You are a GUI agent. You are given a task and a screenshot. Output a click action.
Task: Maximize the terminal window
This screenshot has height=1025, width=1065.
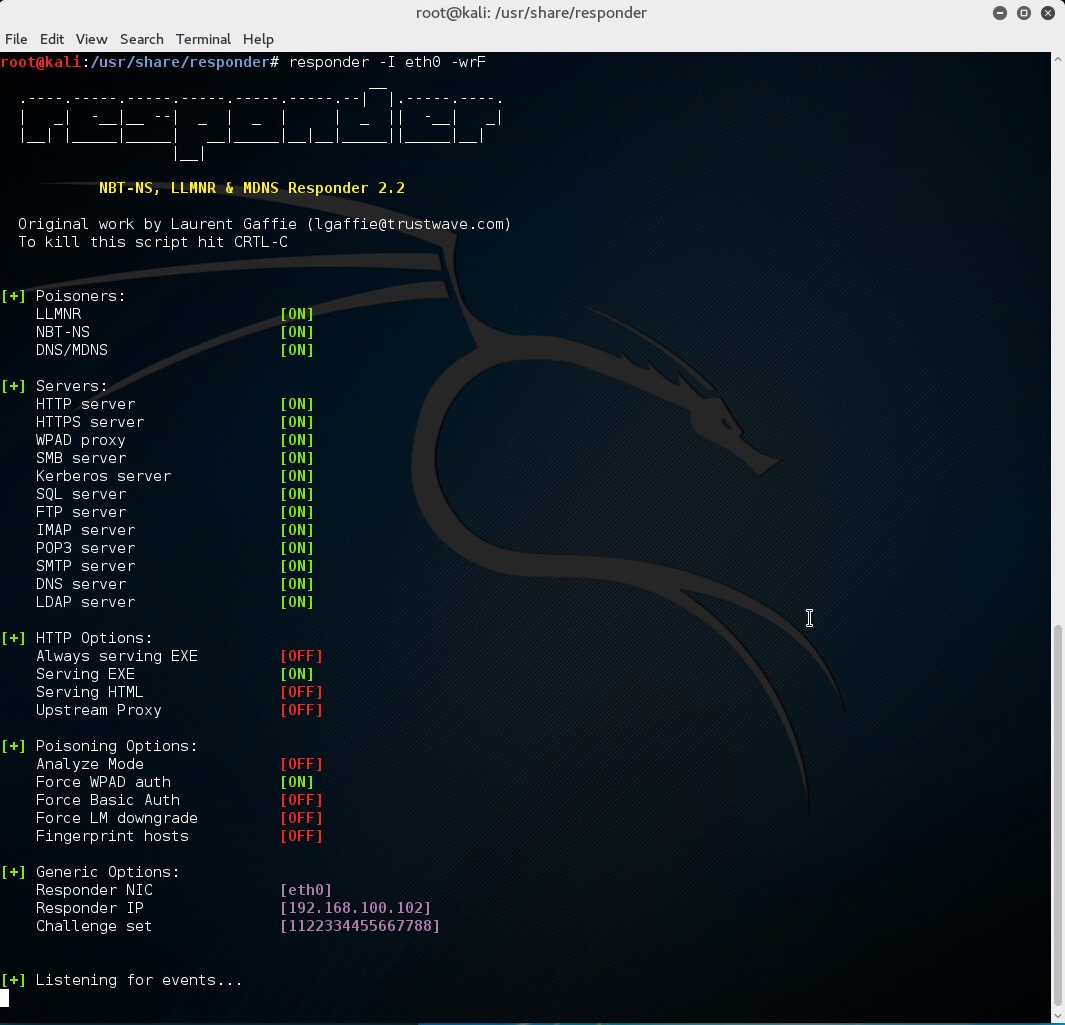pyautogui.click(x=1024, y=13)
